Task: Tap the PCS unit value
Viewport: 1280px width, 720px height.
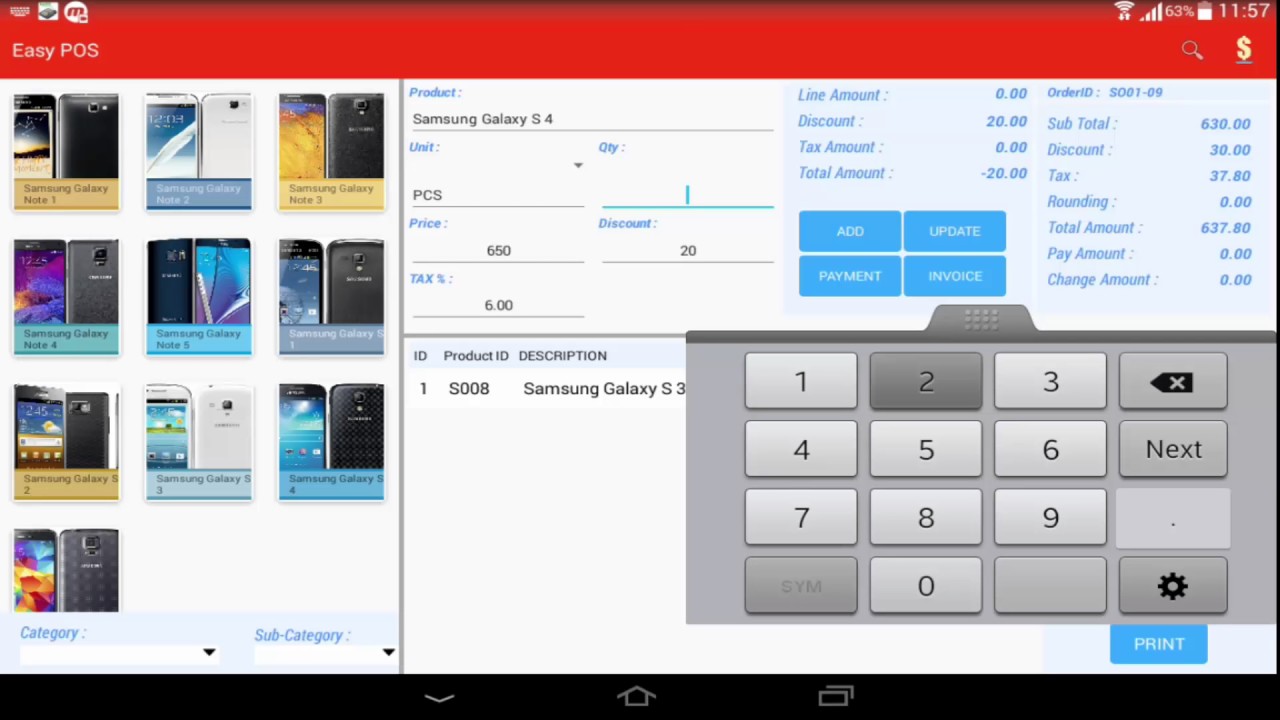Action: (x=427, y=195)
